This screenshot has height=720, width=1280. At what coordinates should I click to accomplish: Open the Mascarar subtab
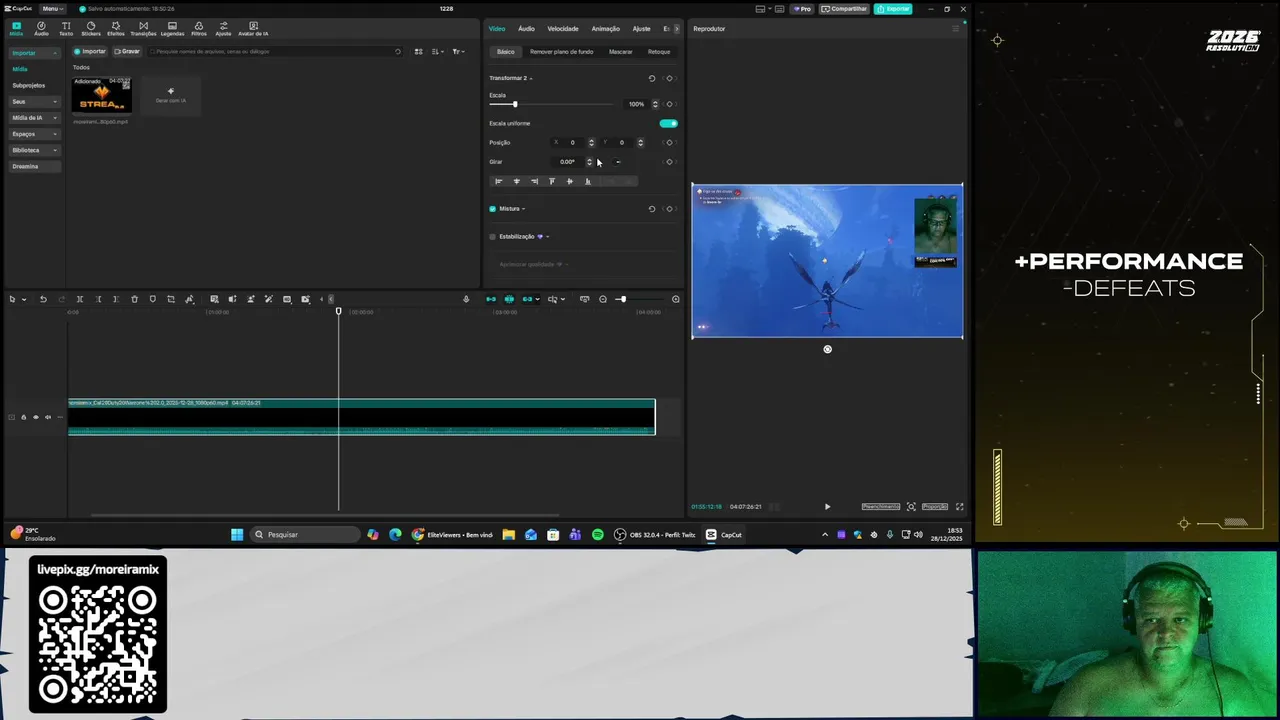pos(621,52)
